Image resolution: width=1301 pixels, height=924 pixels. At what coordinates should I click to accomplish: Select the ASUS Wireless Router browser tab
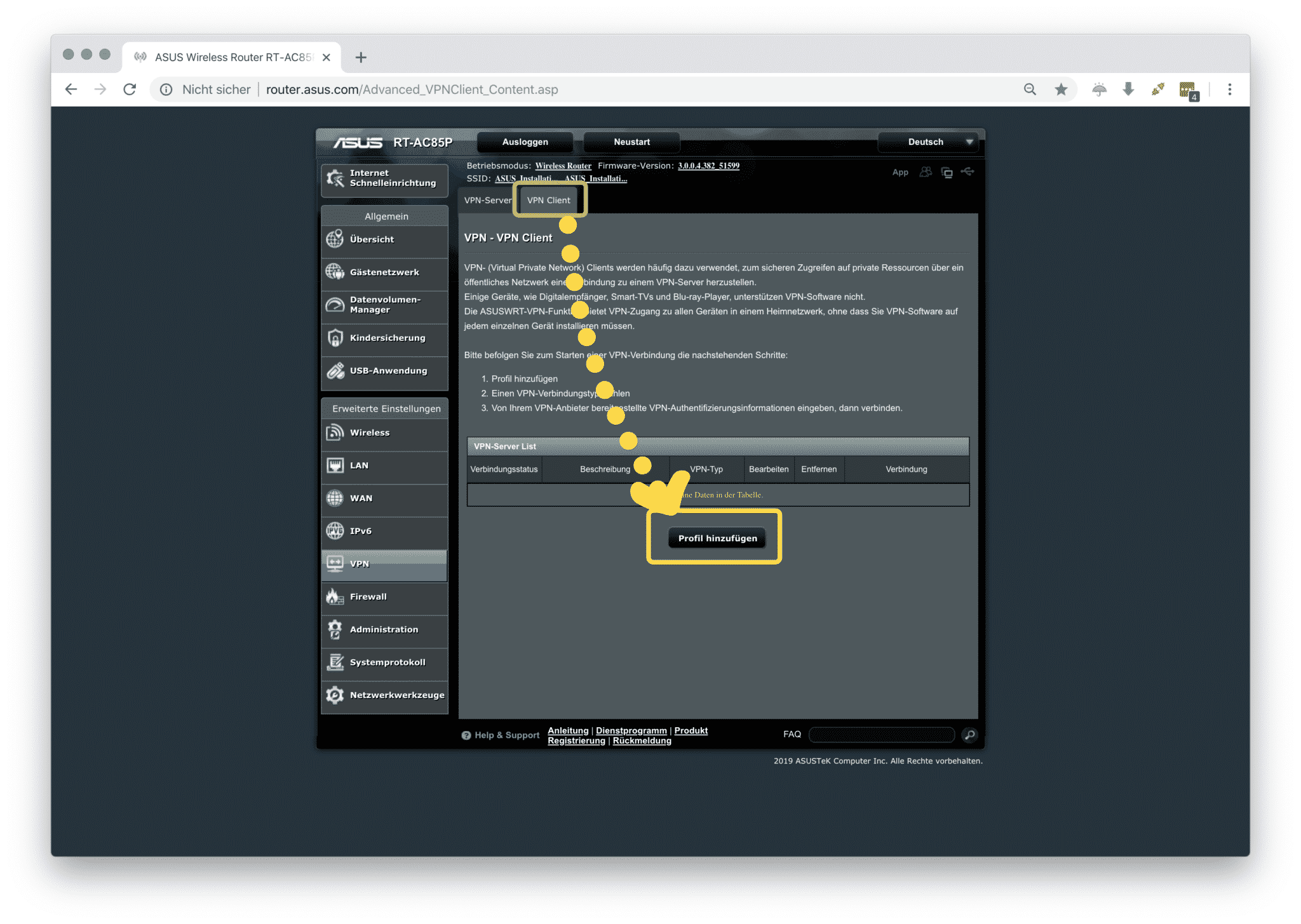tap(232, 57)
